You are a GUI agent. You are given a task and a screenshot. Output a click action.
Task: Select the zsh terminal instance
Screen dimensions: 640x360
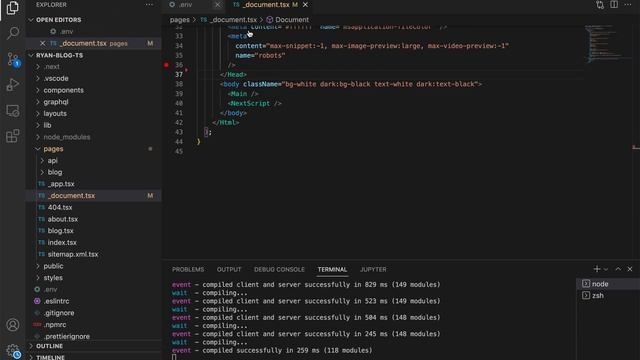(x=608, y=296)
